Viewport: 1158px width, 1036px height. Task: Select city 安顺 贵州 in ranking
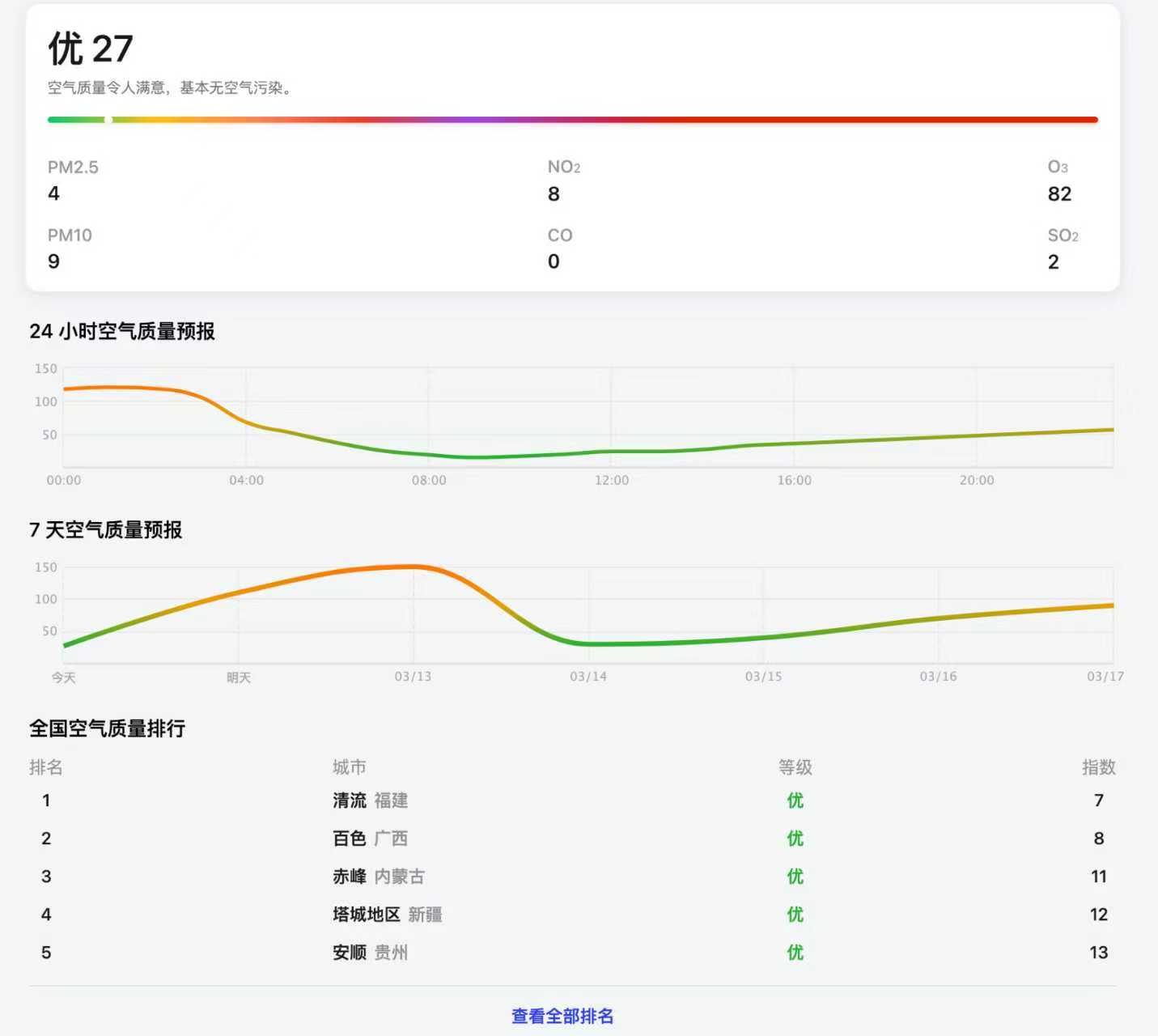(x=371, y=953)
